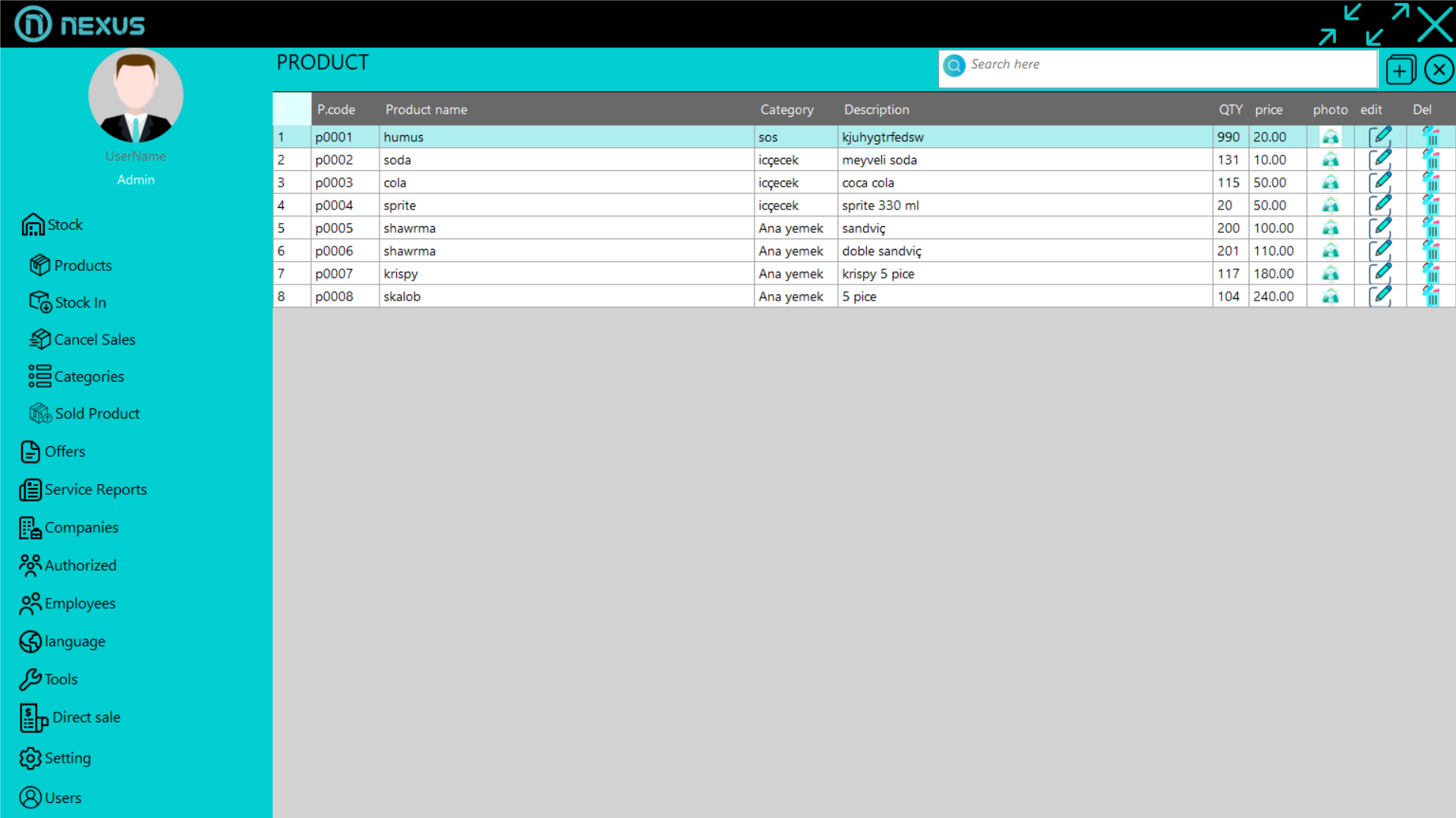The width and height of the screenshot is (1456, 818).
Task: Click description 'doble sandviç'
Action: 1025,251
